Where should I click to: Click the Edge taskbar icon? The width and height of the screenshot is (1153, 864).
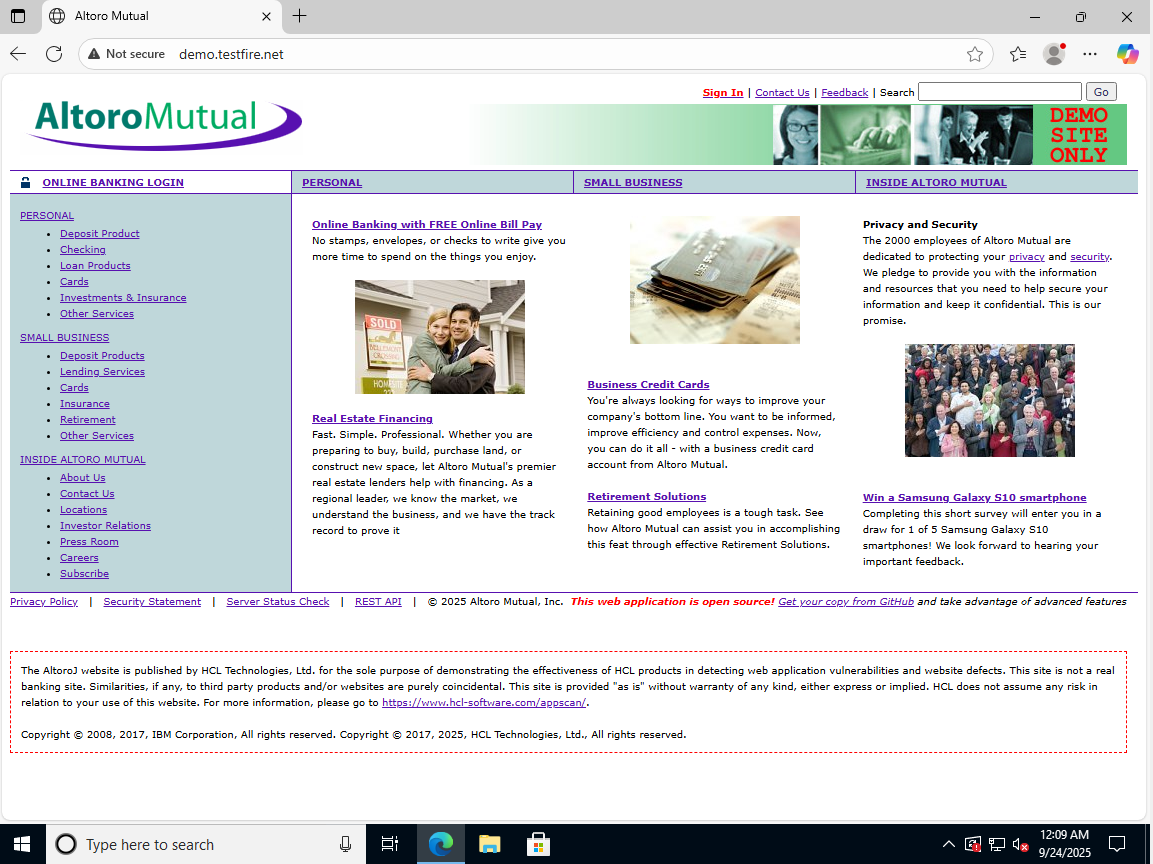tap(440, 844)
